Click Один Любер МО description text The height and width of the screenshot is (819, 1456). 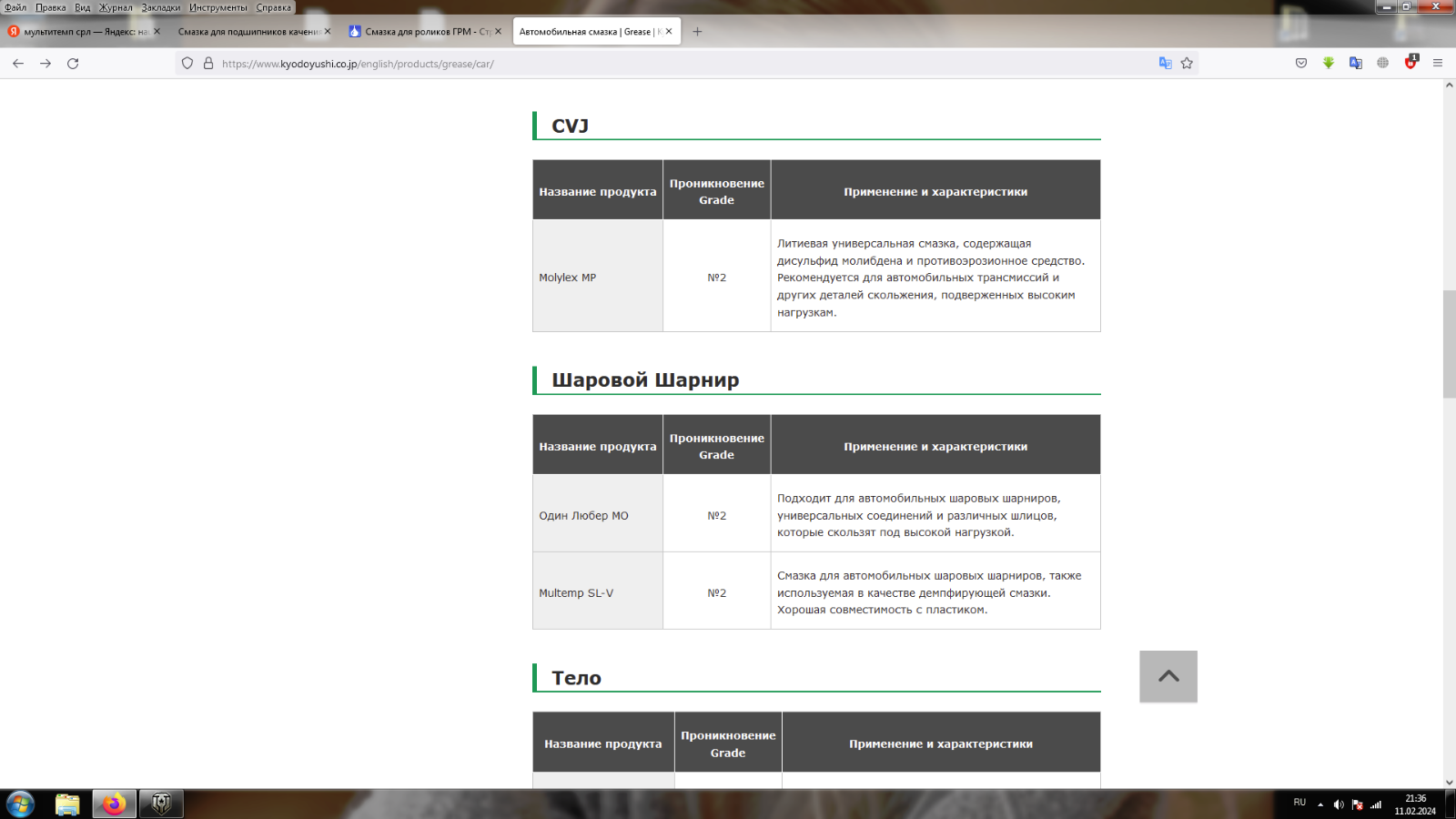pos(919,515)
